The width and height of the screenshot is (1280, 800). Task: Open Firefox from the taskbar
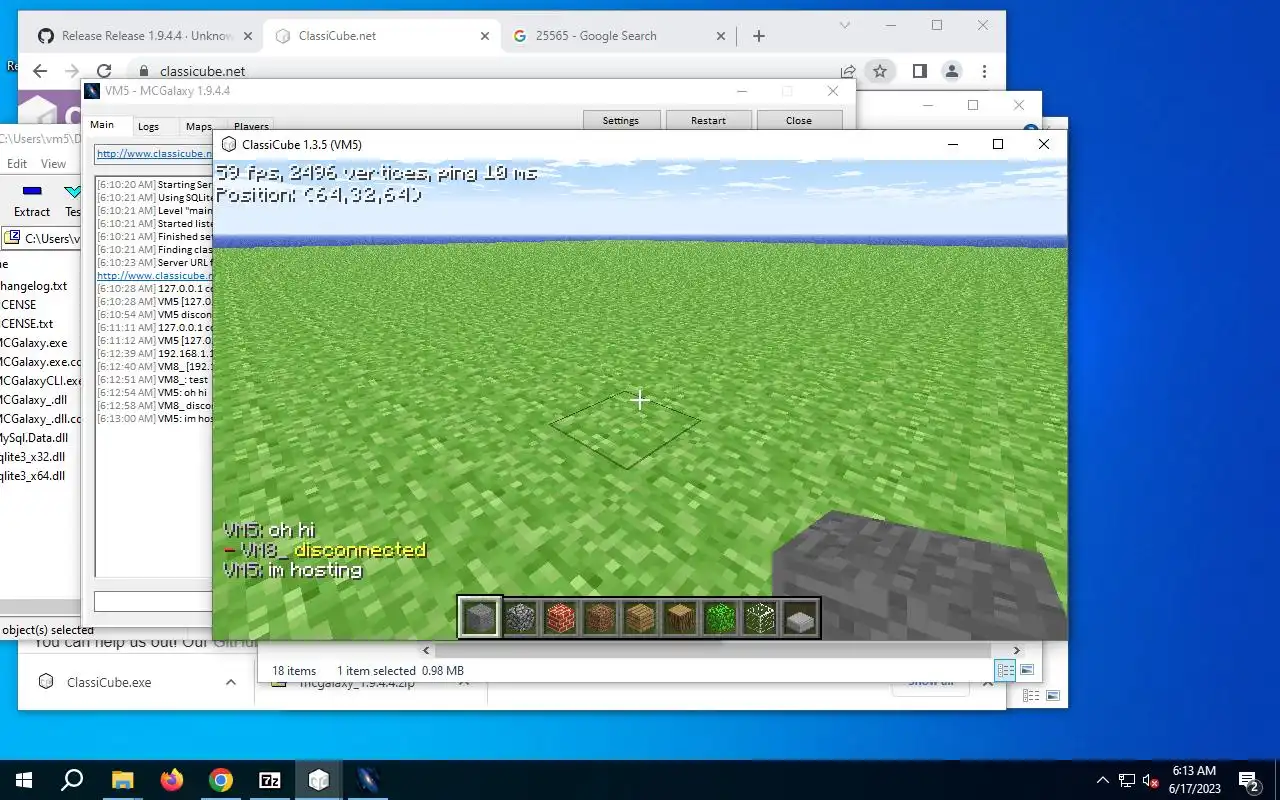point(172,780)
